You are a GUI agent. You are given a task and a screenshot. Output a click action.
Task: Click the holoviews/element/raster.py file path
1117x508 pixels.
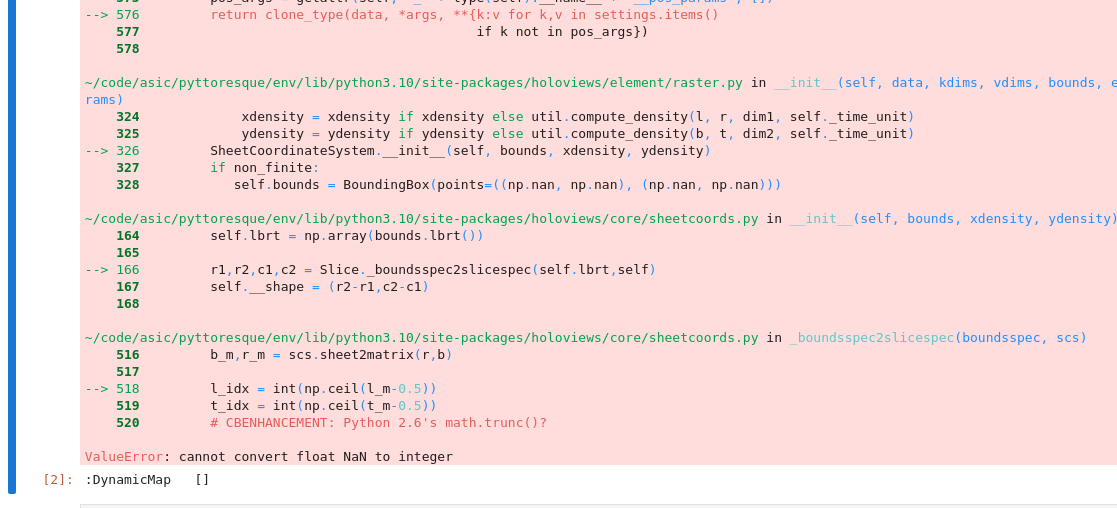(414, 83)
